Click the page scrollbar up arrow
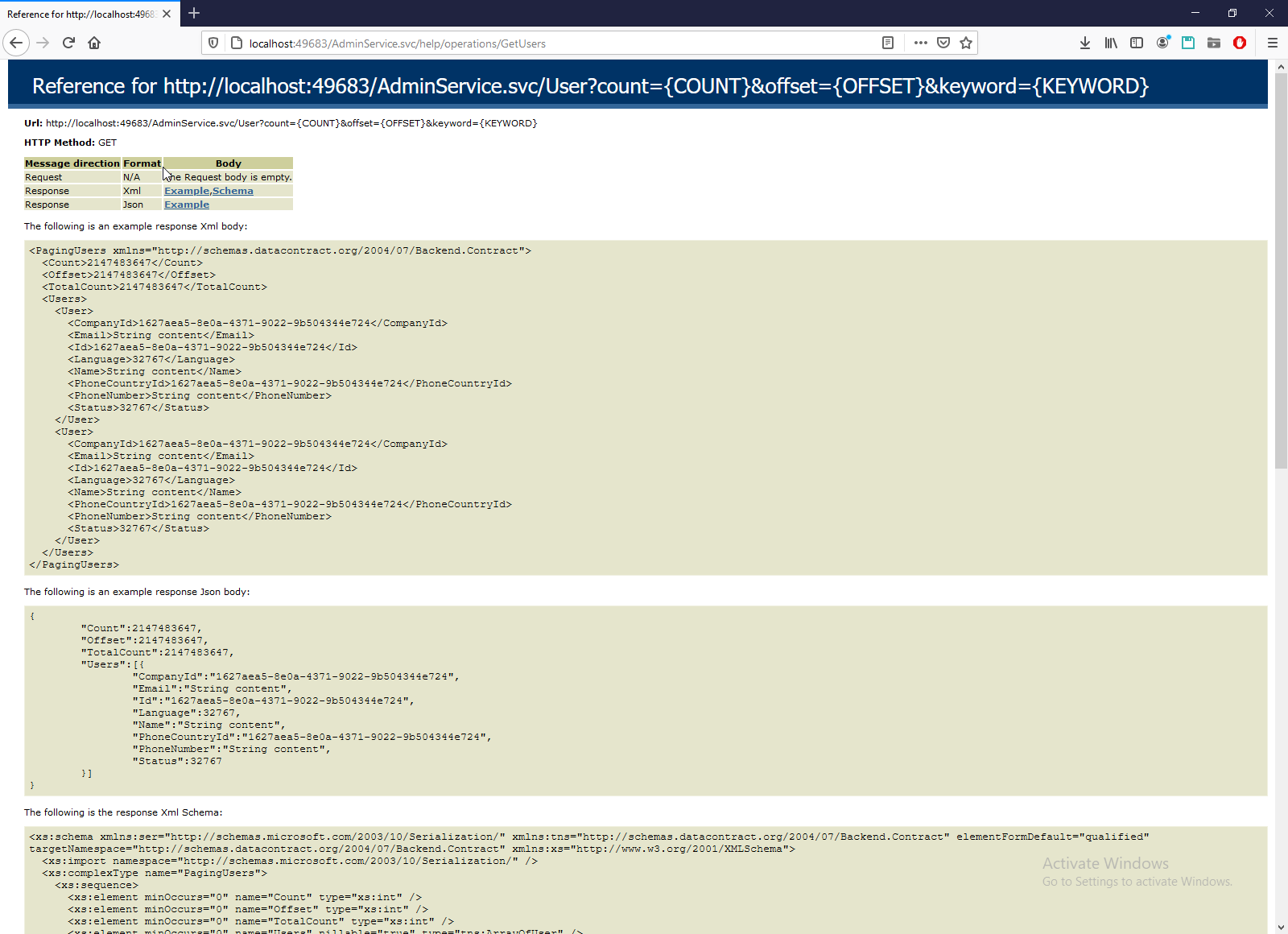The image size is (1288, 934). point(1281,67)
